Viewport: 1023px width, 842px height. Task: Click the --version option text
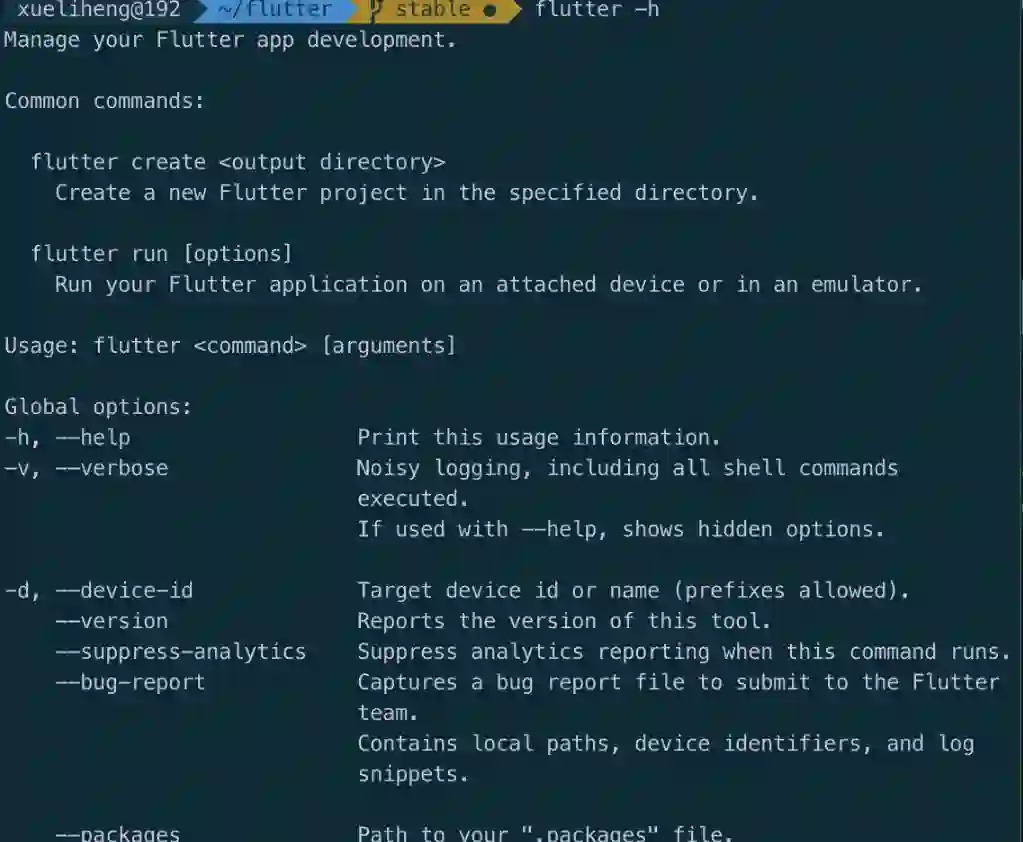point(112,621)
